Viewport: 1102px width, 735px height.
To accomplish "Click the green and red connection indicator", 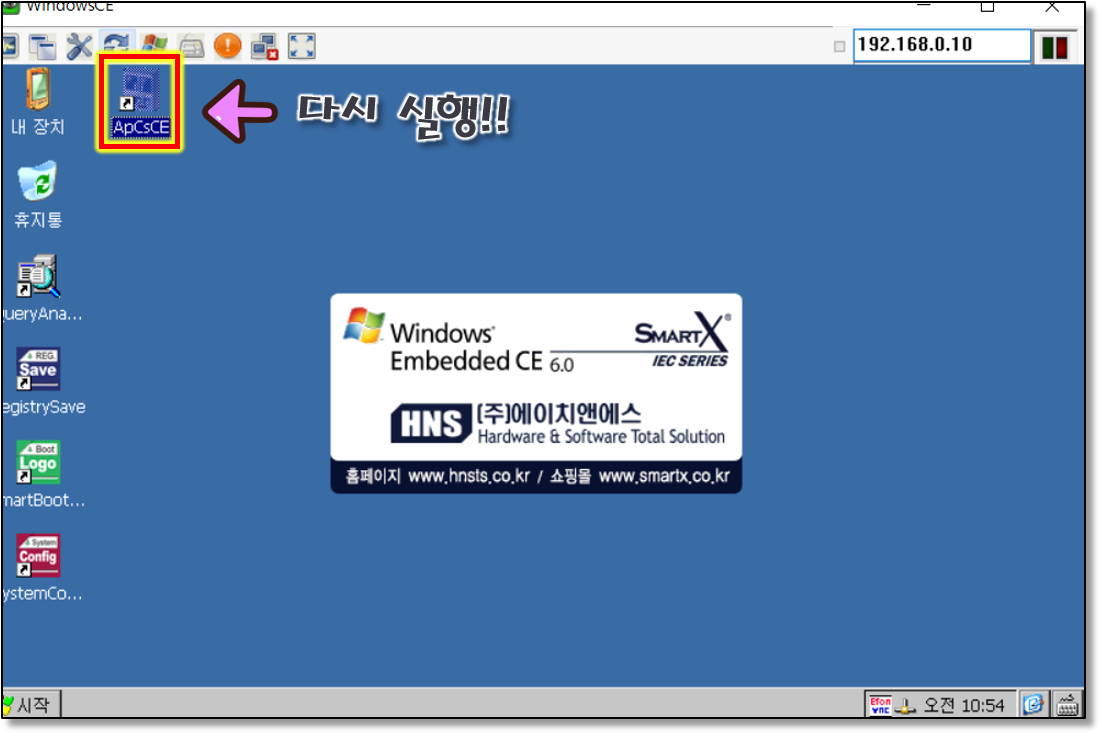I will tap(1054, 46).
